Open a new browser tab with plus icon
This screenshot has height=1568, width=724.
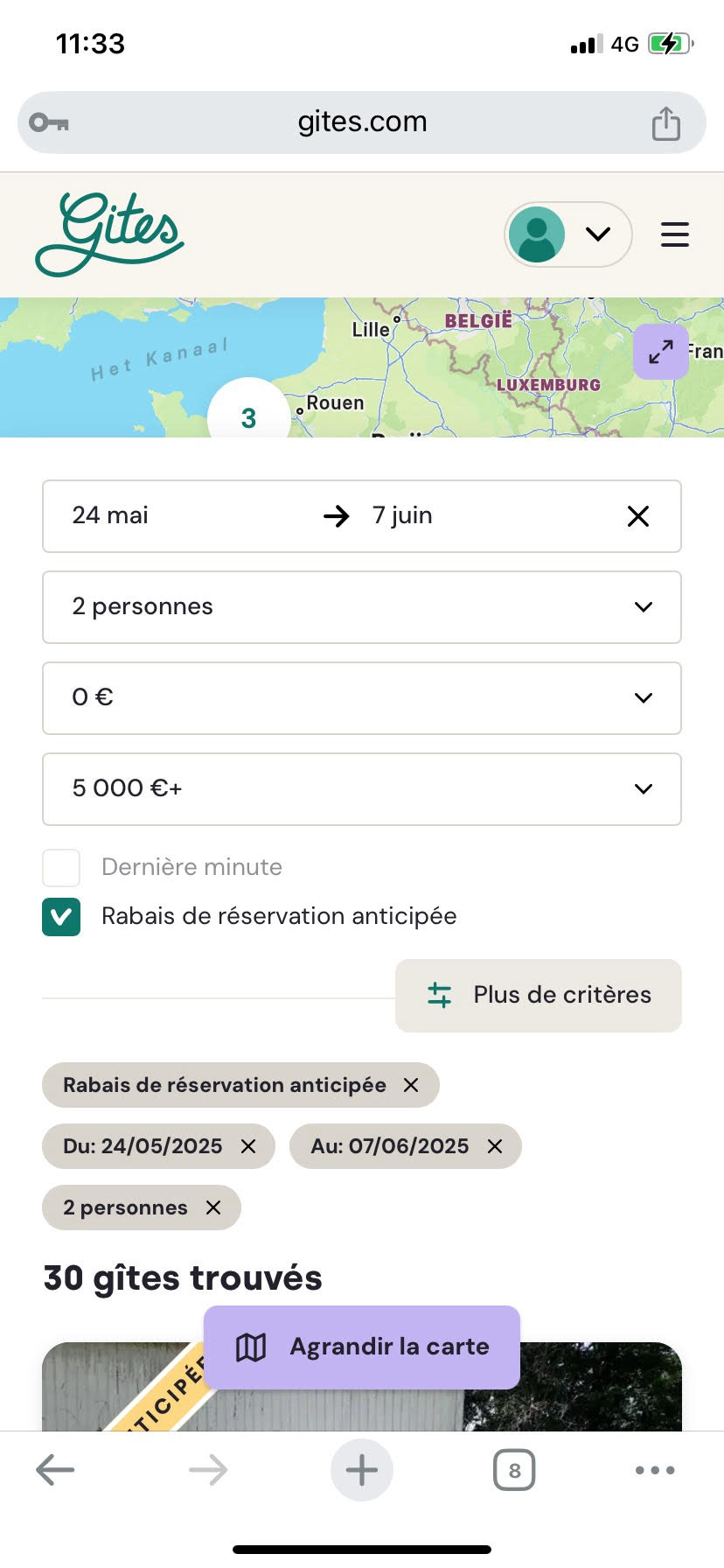point(361,1469)
